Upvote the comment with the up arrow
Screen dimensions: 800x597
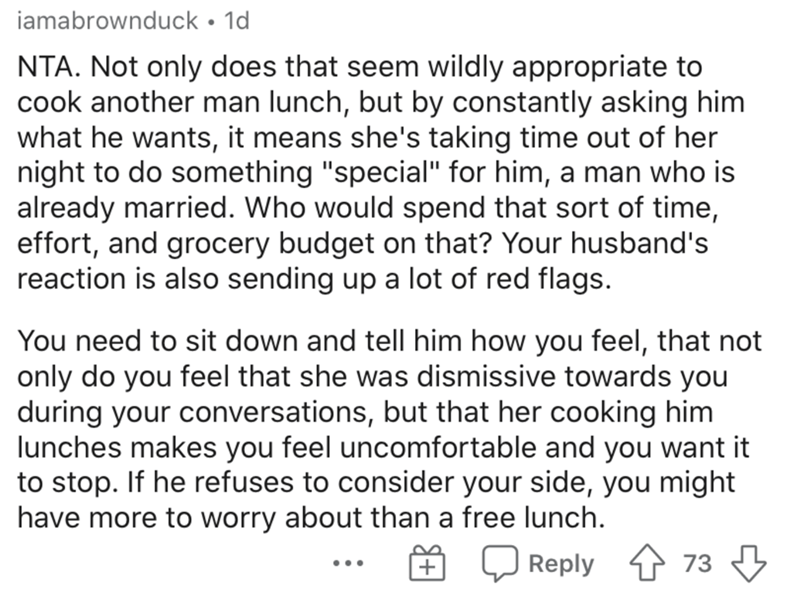[647, 564]
